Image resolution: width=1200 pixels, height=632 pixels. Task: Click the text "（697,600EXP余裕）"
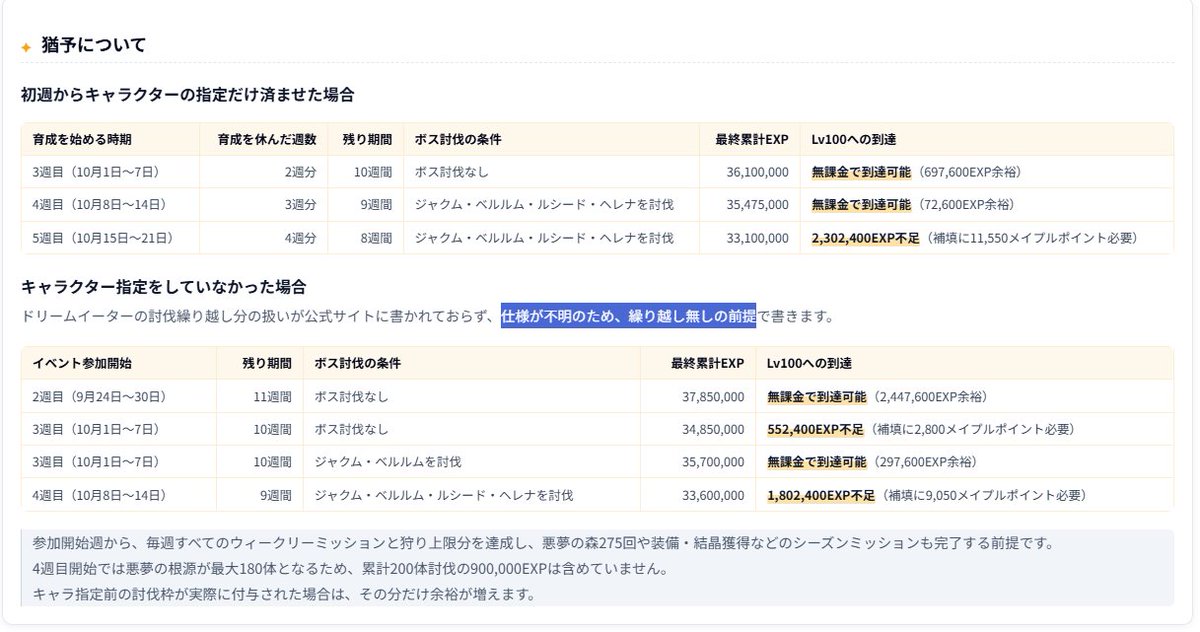968,172
